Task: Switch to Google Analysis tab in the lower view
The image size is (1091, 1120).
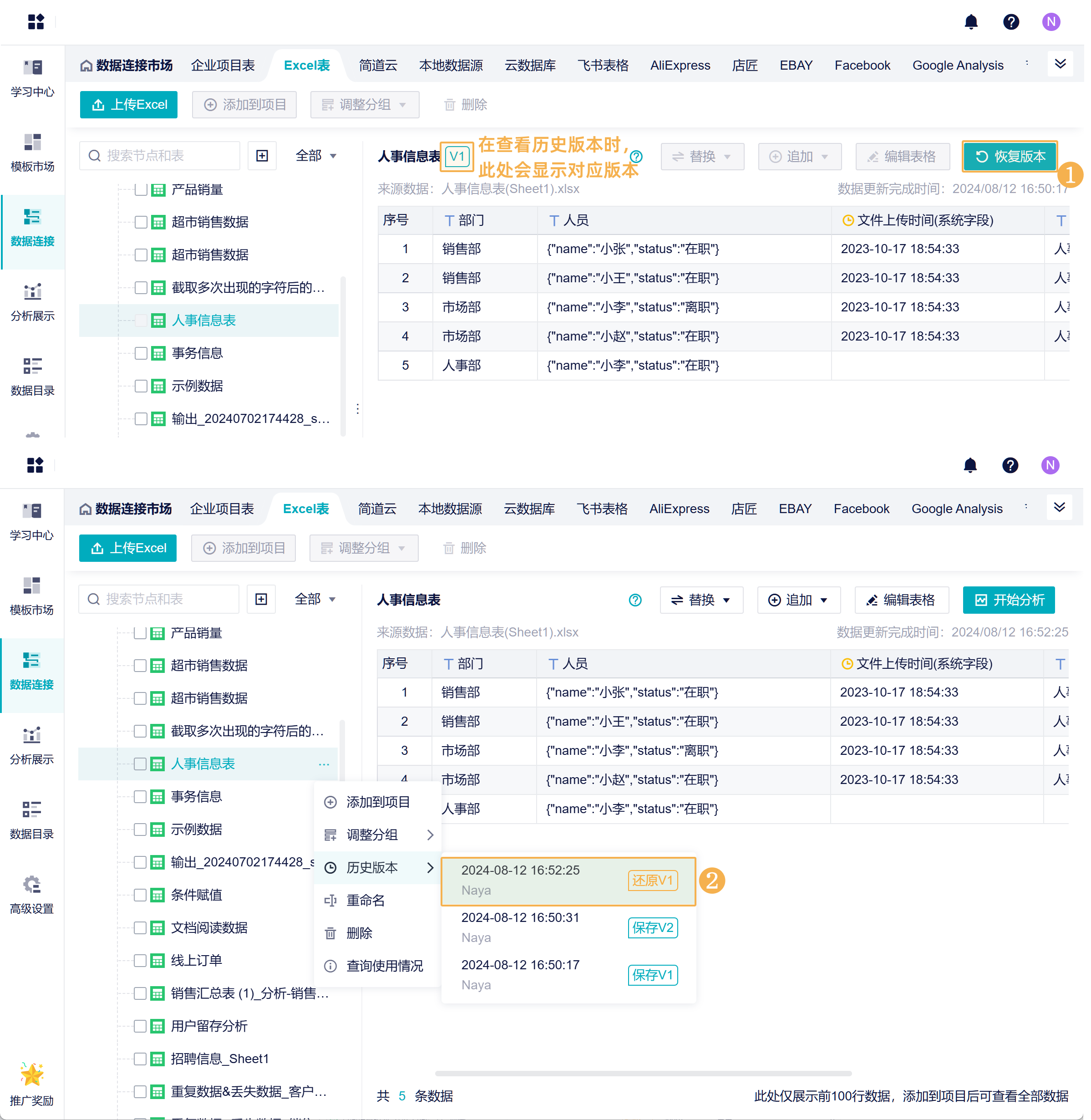Action: coord(957,509)
